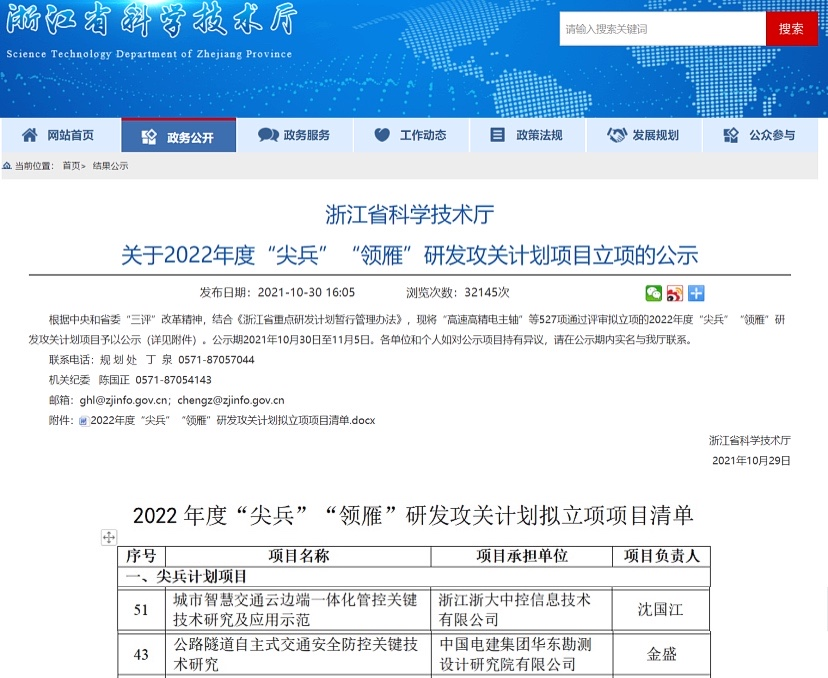Viewport: 828px width, 678px height.
Task: Click the red 搜索 search button
Action: 791,29
